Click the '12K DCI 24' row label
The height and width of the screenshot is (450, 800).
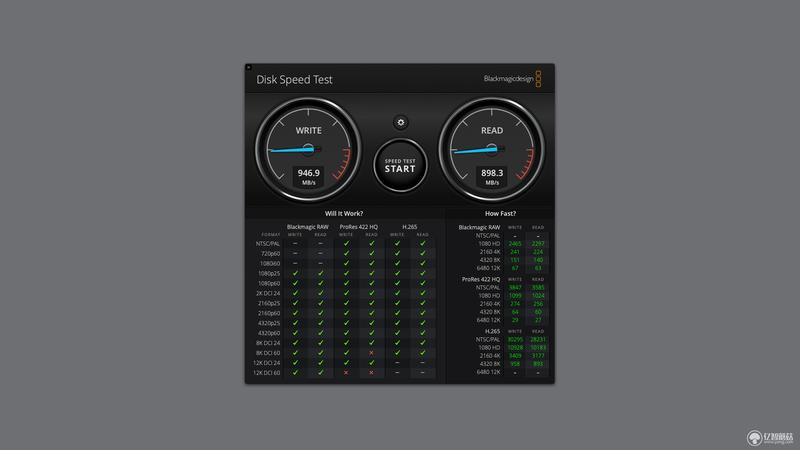click(266, 363)
